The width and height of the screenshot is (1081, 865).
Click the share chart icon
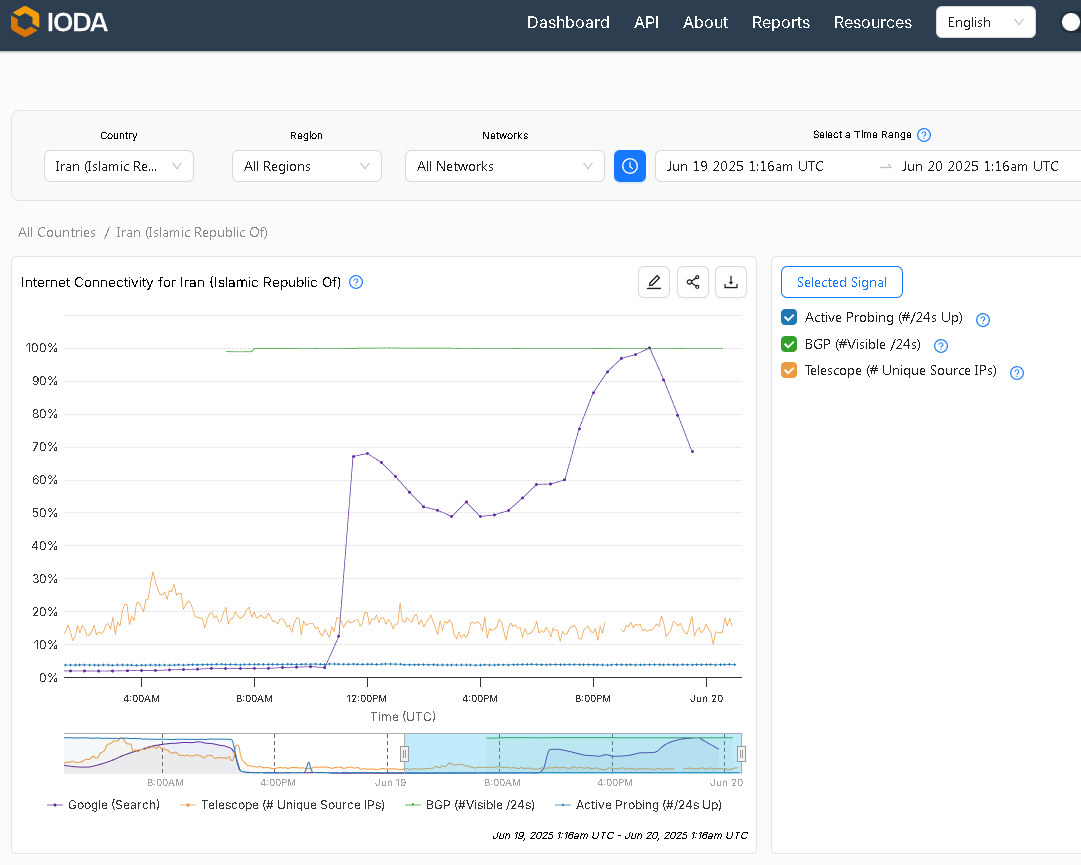point(693,282)
